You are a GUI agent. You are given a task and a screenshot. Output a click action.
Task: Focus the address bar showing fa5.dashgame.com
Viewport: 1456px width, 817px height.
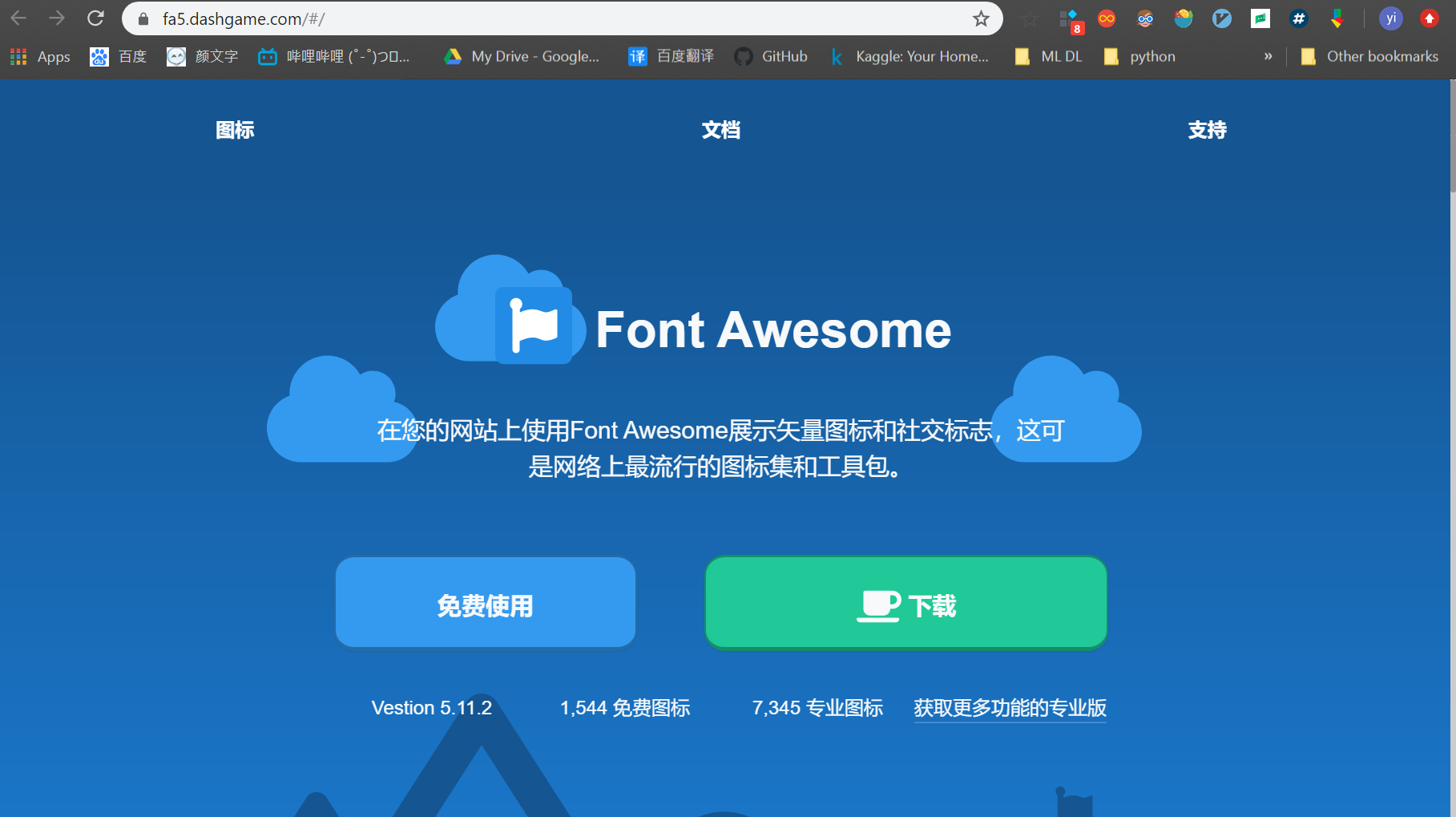pyautogui.click(x=561, y=18)
